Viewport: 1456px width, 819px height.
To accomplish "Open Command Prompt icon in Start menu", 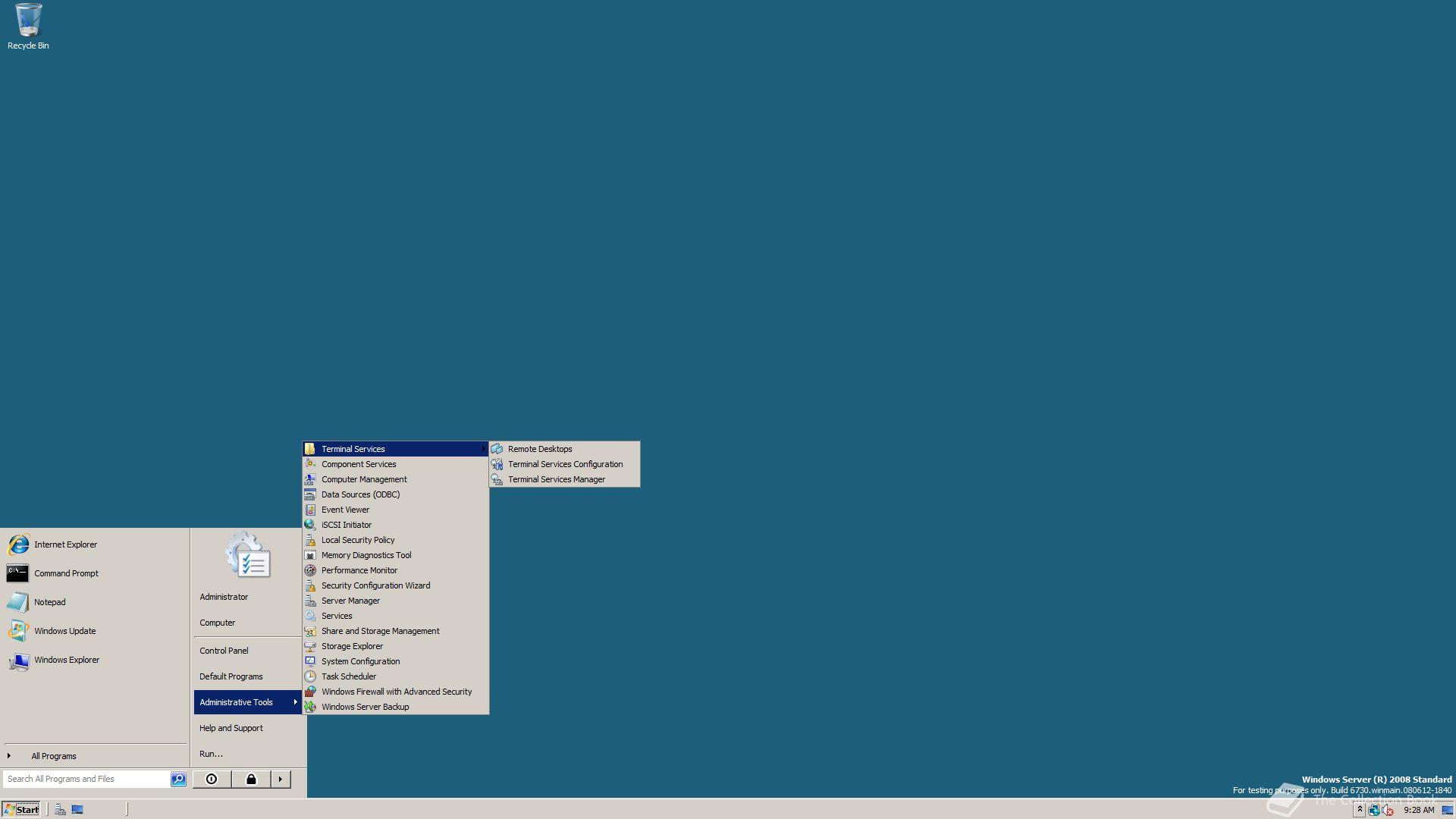I will (x=17, y=573).
